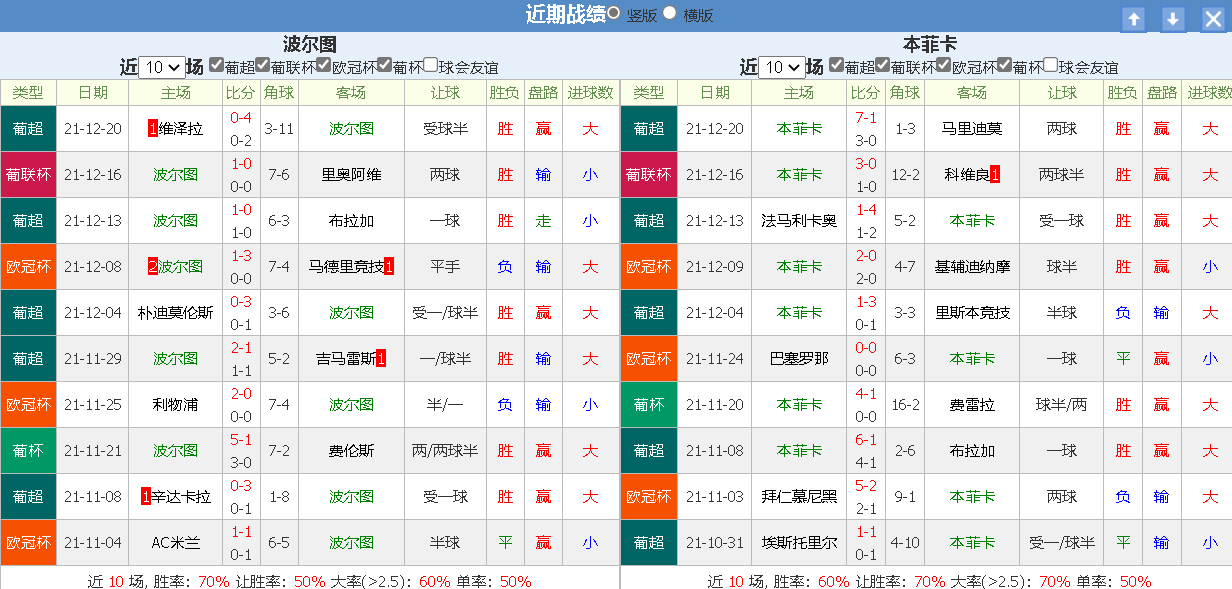1232x589 pixels.
Task: Click the 0-4 score of the 维泽拉 match
Action: pyautogui.click(x=241, y=118)
